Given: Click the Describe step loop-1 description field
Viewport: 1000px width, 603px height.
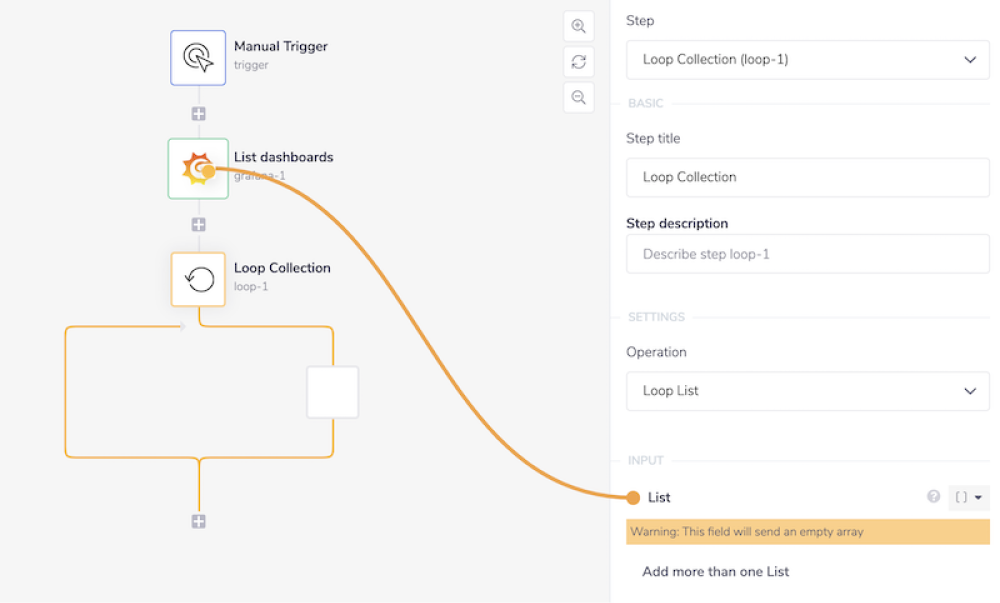Looking at the screenshot, I should click(x=806, y=253).
